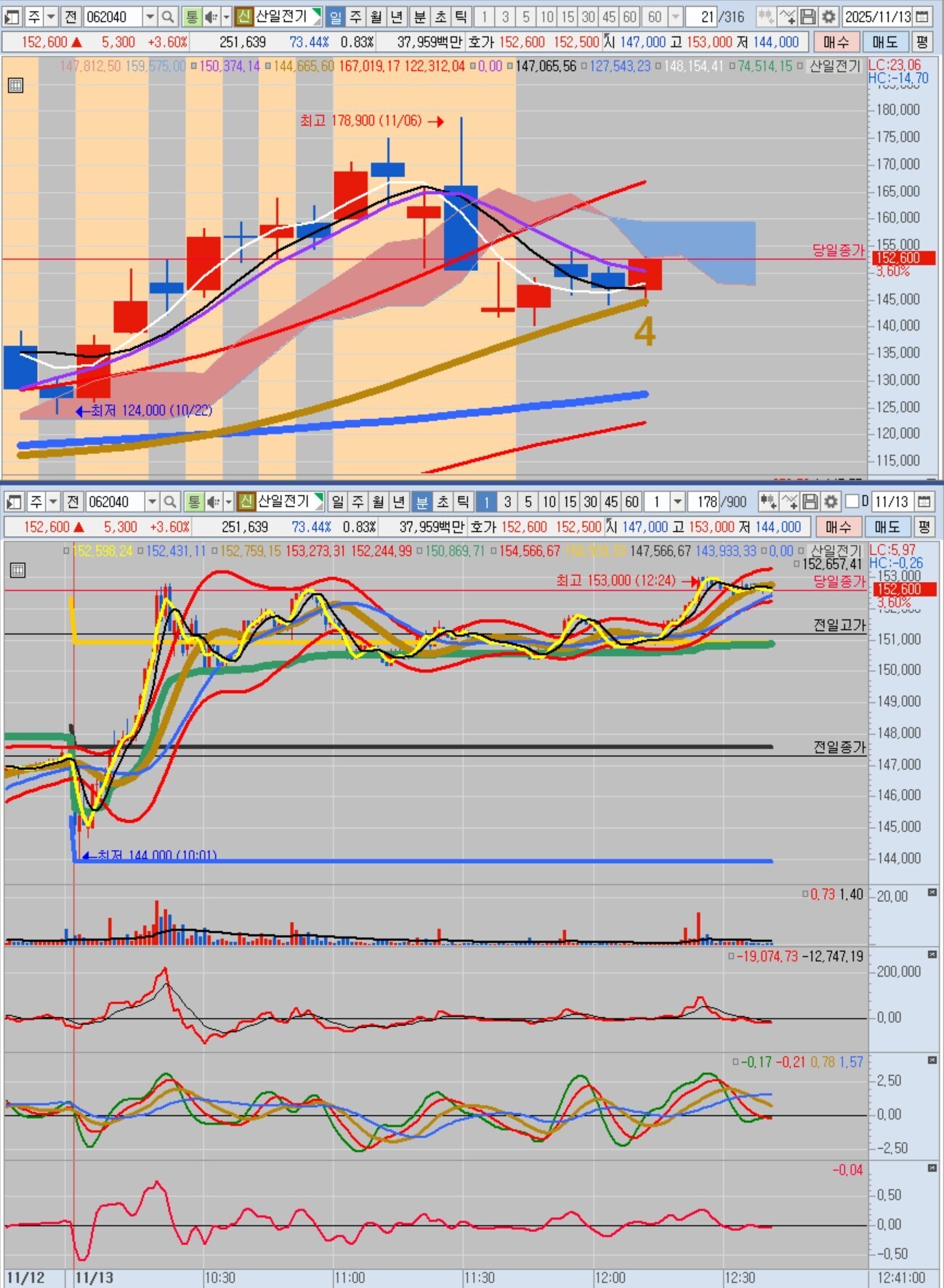Screen dimensions: 944x1288
Task: Select the 월 (monthly) period tab in daily toolbar
Action: (376, 16)
